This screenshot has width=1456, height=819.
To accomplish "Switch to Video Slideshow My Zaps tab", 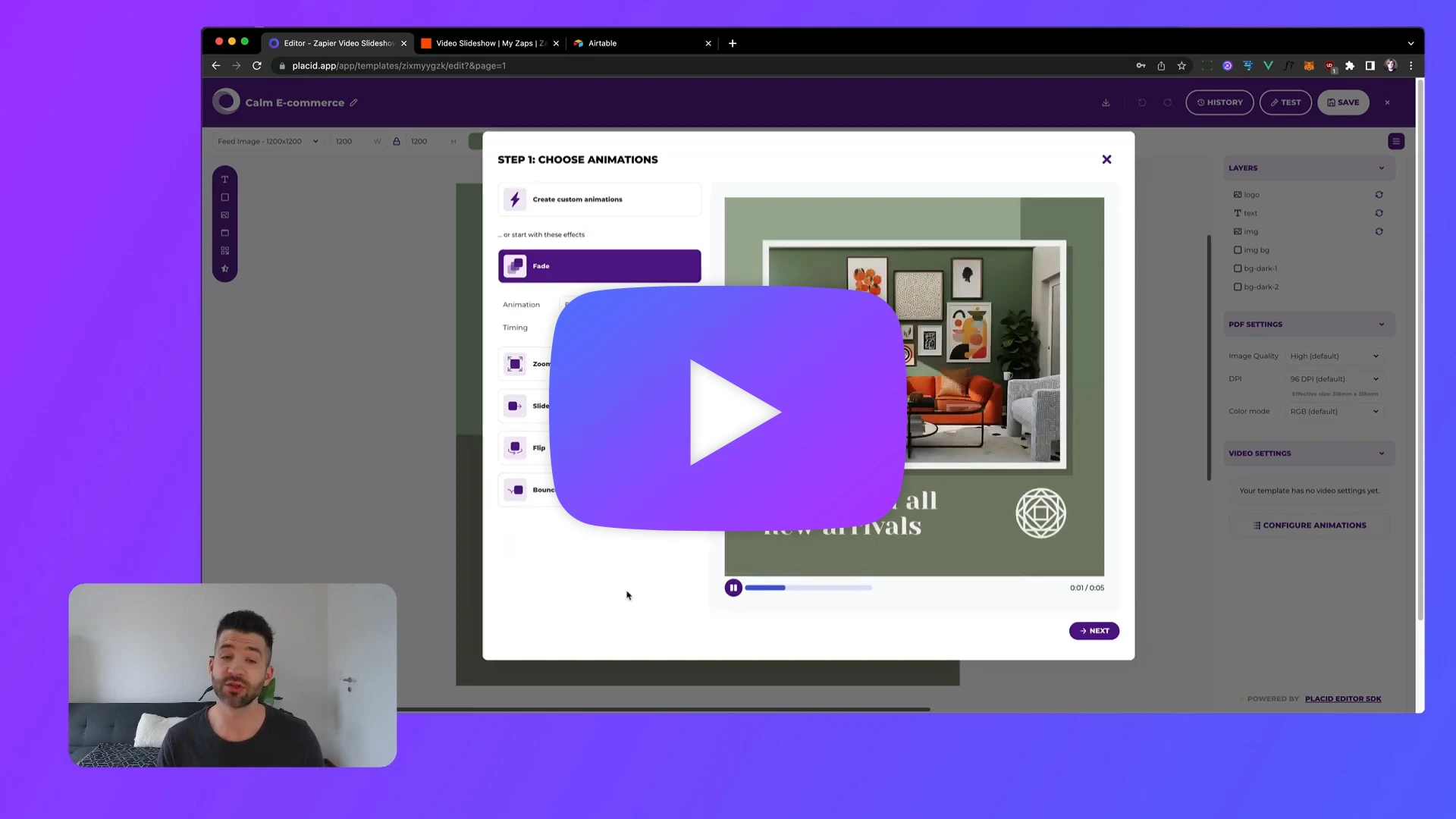I will (490, 43).
